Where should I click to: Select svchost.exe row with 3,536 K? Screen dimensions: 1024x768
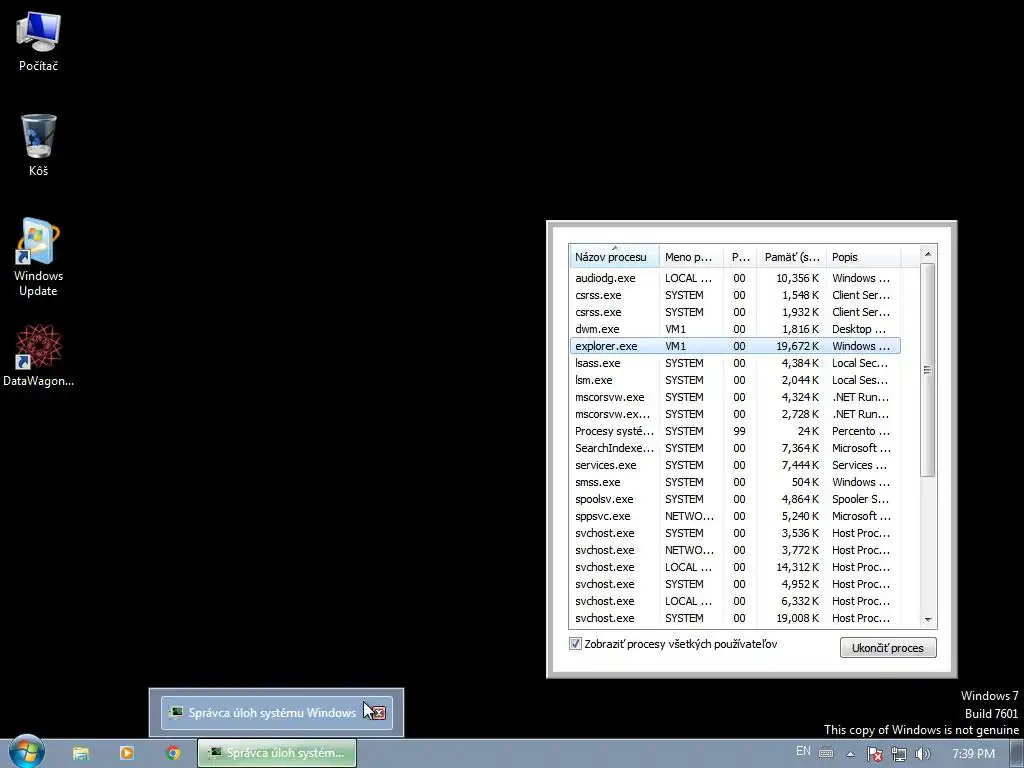pyautogui.click(x=735, y=533)
